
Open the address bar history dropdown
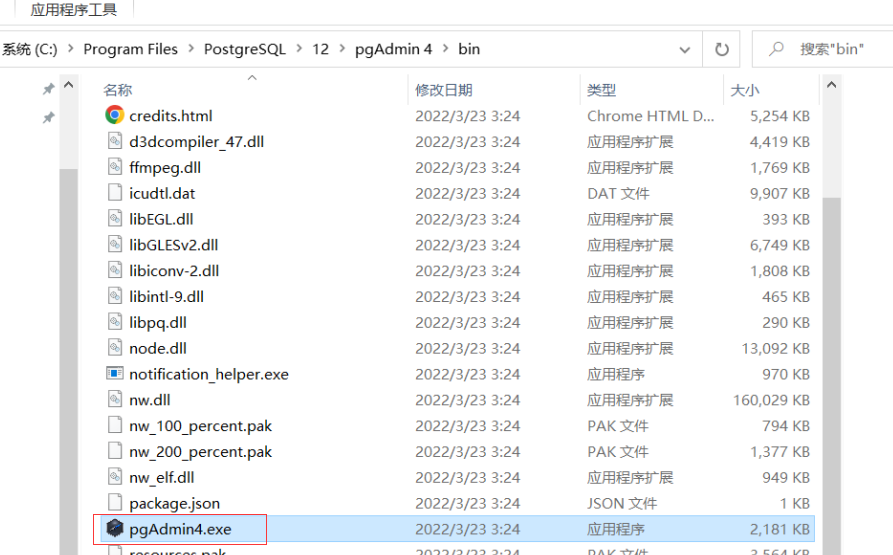685,50
